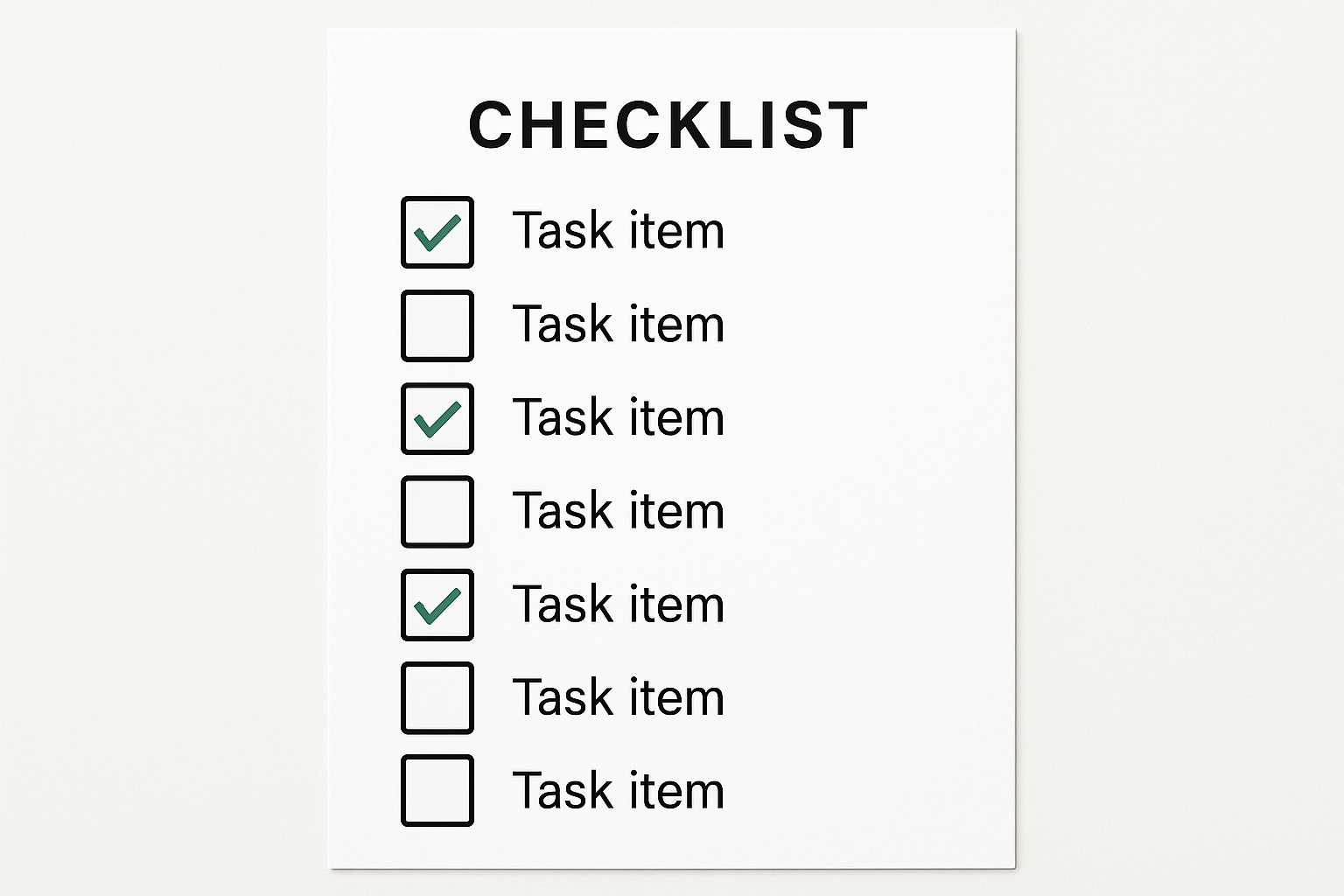
Task: Click the green checkmark in the third row
Action: [x=437, y=419]
